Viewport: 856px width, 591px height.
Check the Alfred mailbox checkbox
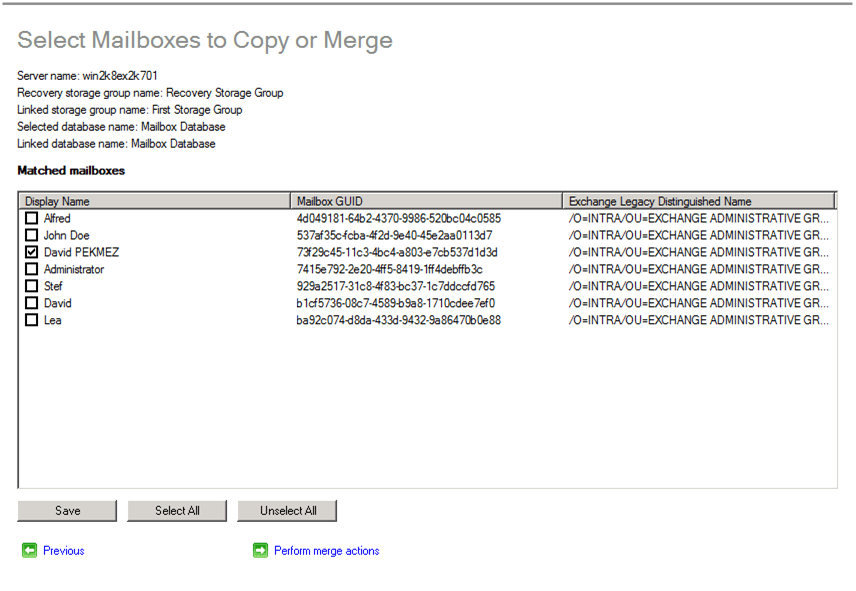click(32, 219)
